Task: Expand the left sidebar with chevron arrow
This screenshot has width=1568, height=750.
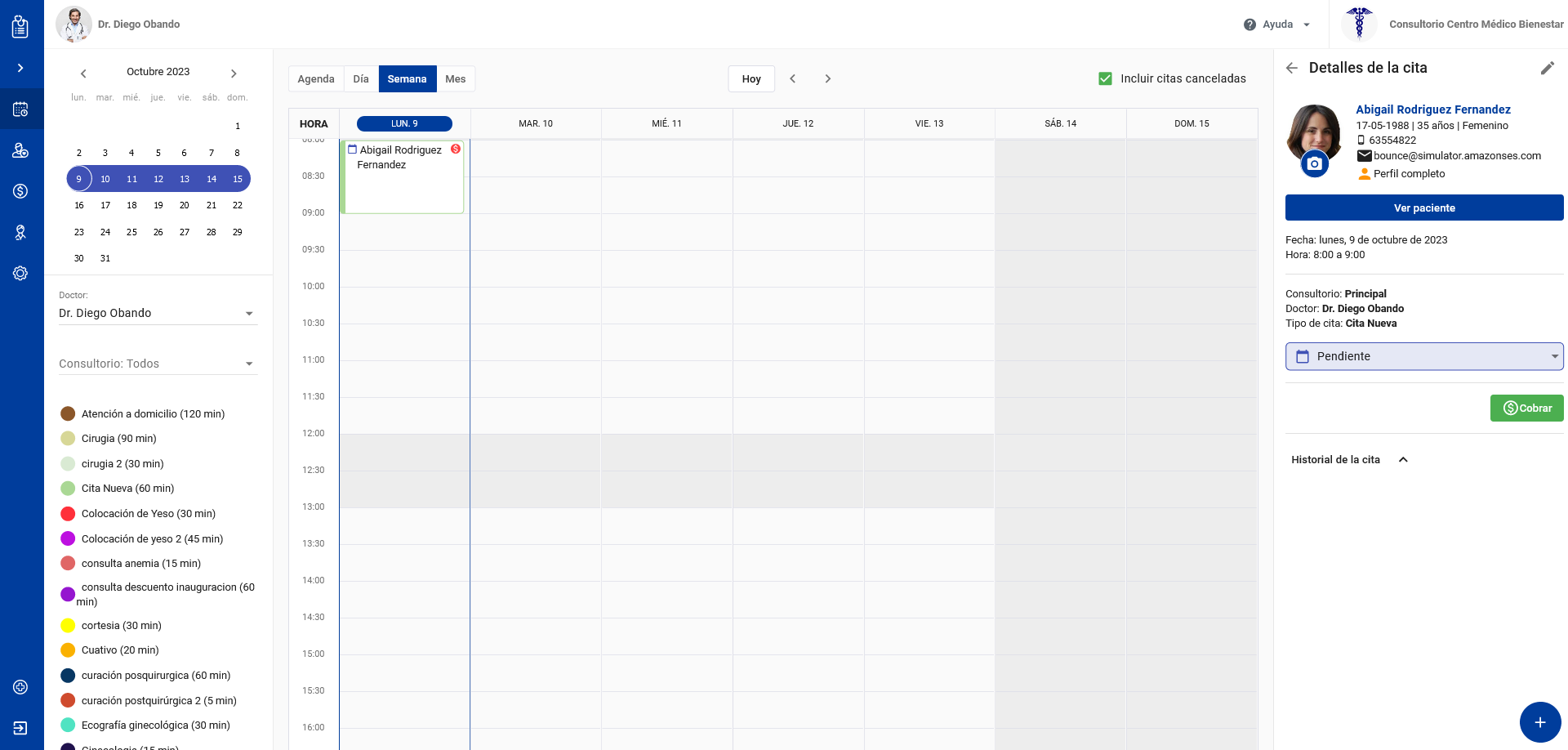Action: (x=20, y=68)
